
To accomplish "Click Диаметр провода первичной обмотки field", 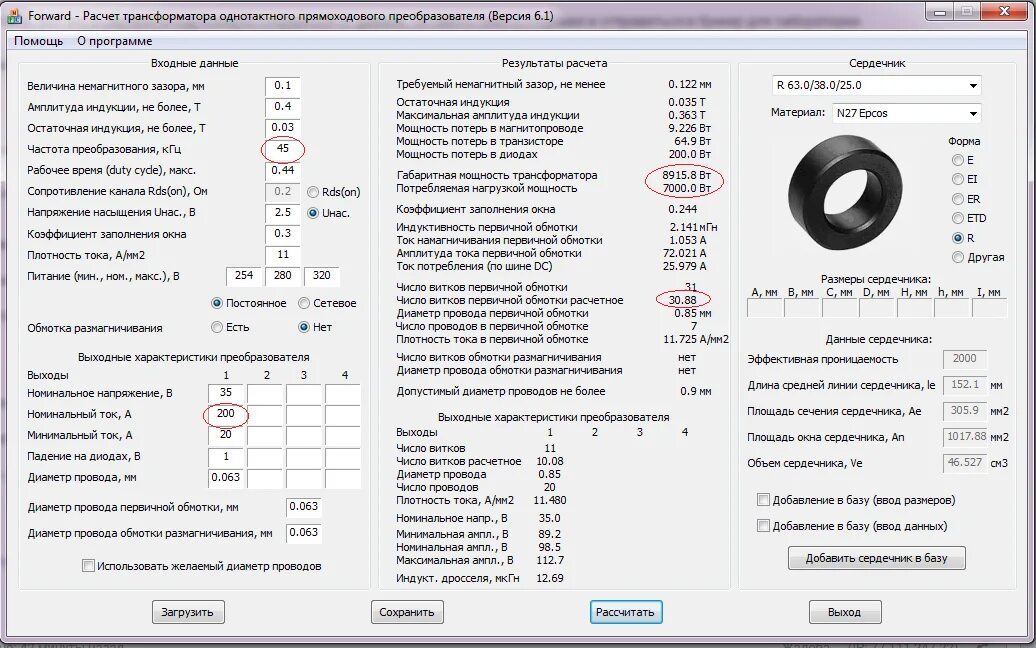I will point(304,507).
